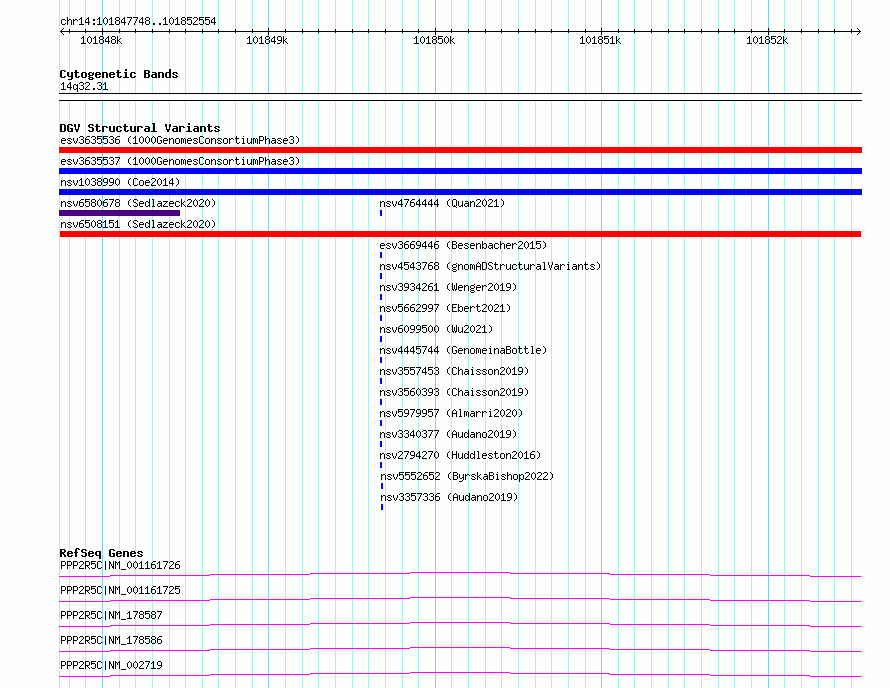Click PPP2R5C|NM_178587 transcript label
The image size is (890, 688).
(x=111, y=615)
